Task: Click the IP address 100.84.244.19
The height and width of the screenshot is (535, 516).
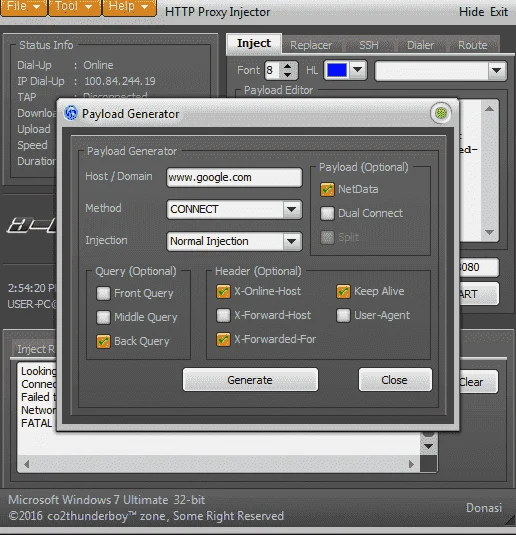Action: pos(119,81)
